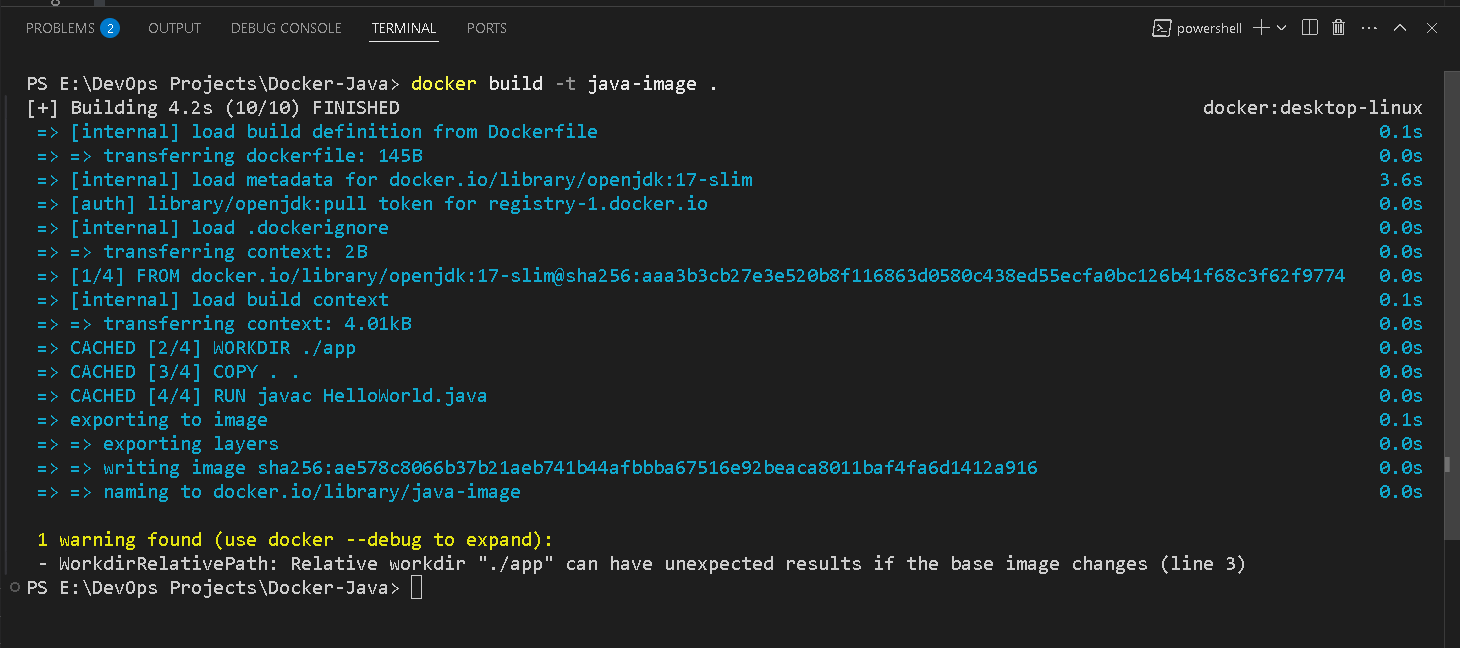
Task: Click 'transferring context: 4.01kB' line
Action: tap(224, 324)
